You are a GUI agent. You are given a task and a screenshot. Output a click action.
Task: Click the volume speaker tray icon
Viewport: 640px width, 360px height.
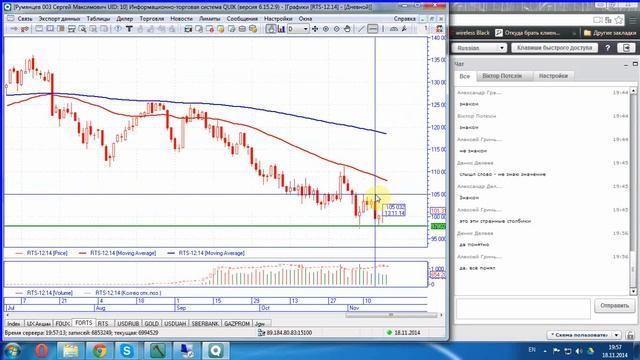579,351
